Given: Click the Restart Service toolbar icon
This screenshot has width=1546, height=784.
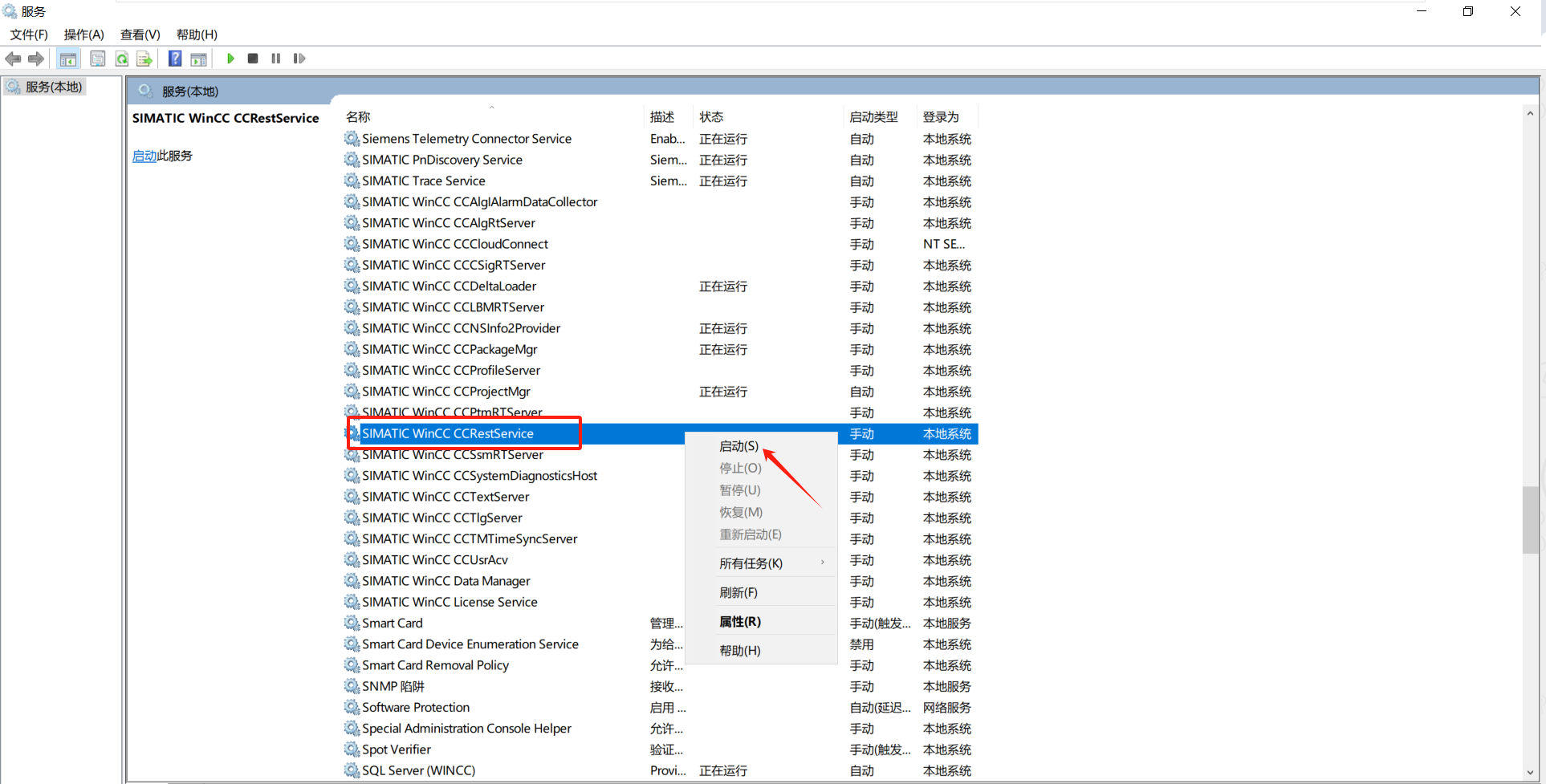Looking at the screenshot, I should point(299,59).
